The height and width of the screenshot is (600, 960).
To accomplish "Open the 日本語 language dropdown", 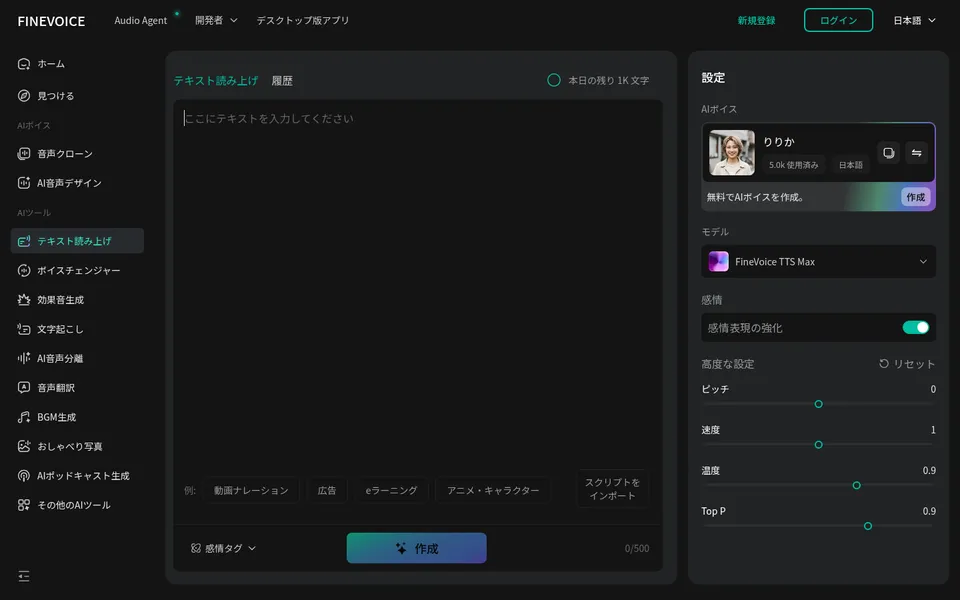I will click(x=914, y=20).
